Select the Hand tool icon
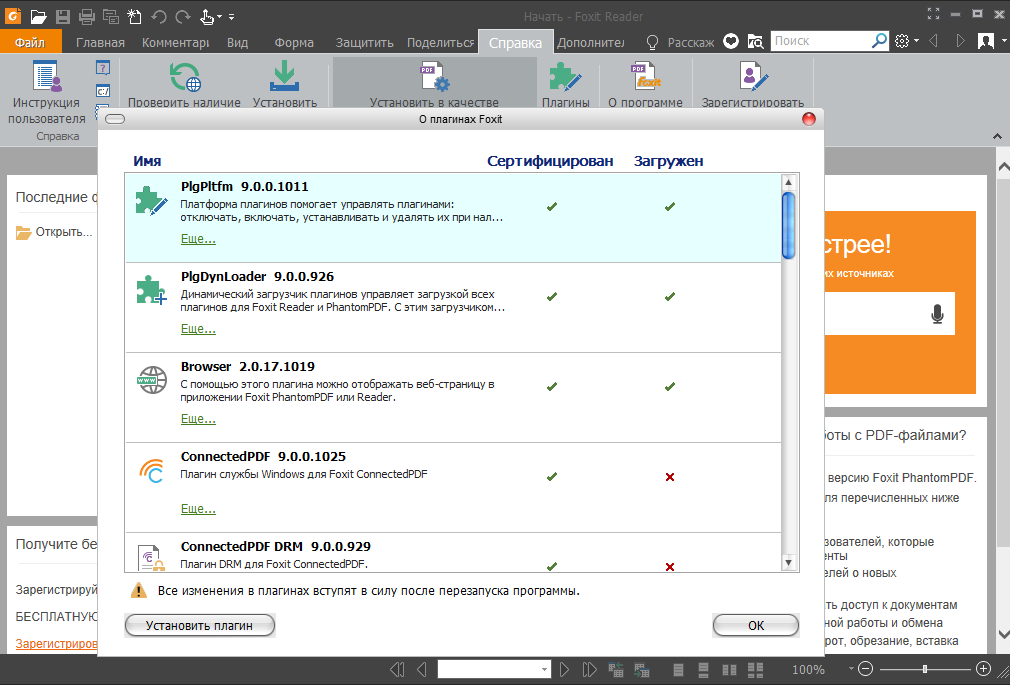1010x685 pixels. [x=207, y=16]
